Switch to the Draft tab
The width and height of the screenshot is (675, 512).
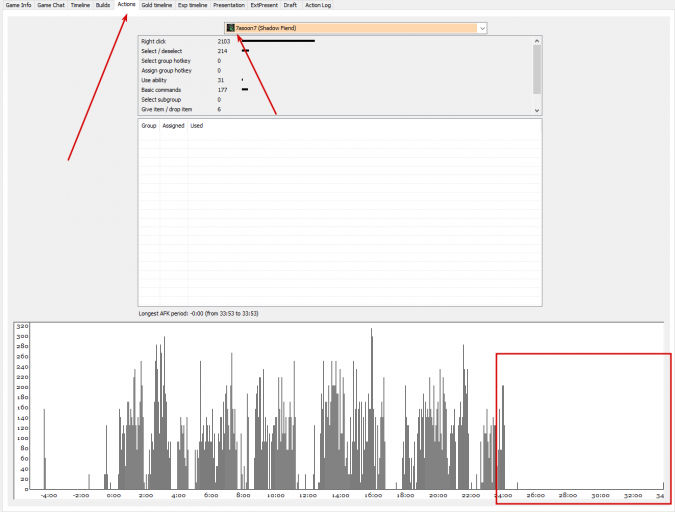(290, 5)
